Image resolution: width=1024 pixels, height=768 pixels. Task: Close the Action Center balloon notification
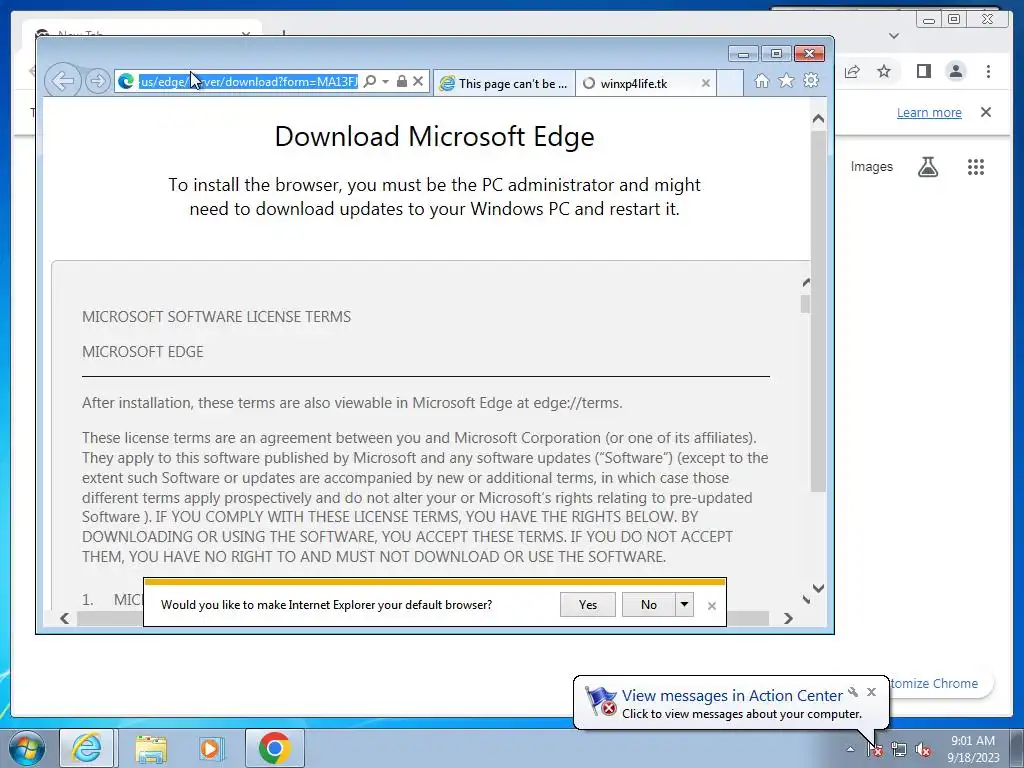pyautogui.click(x=871, y=692)
